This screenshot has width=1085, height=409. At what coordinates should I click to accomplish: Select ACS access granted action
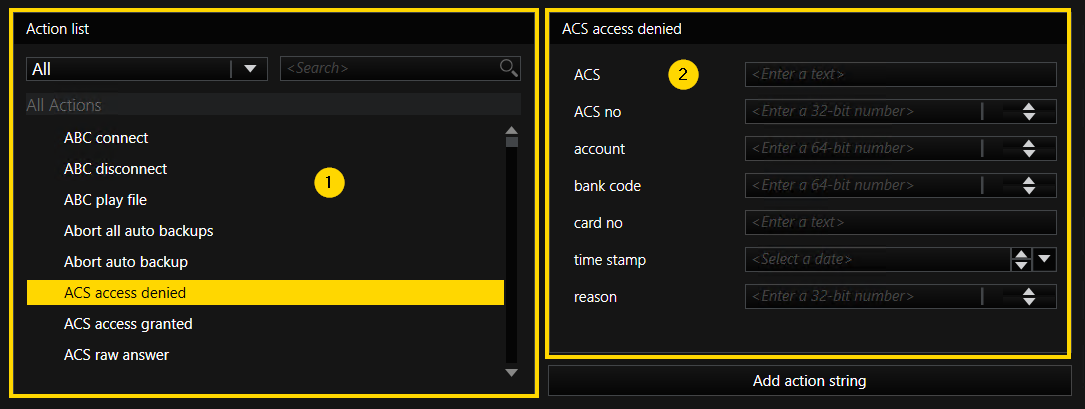(x=128, y=324)
